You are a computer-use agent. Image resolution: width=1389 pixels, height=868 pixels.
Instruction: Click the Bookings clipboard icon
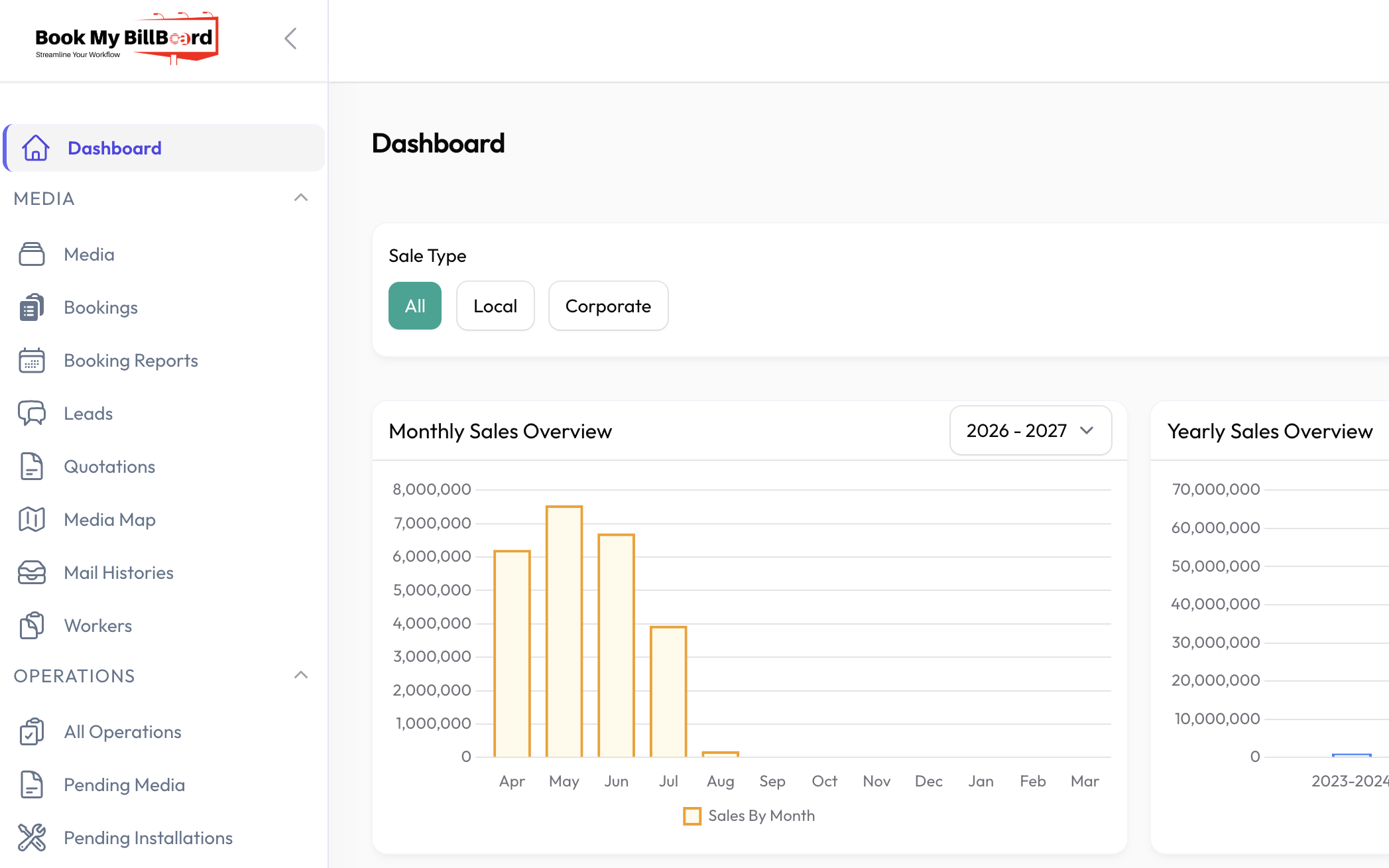32,307
